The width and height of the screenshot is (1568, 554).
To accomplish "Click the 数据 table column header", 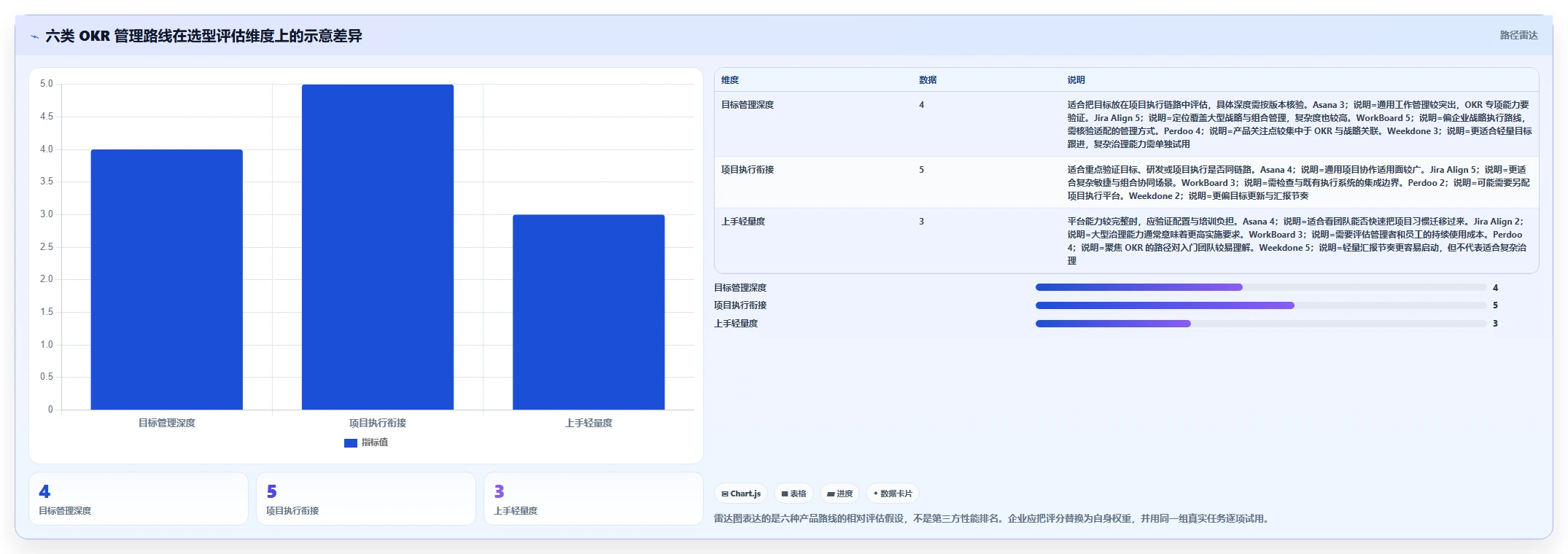I will pos(928,80).
